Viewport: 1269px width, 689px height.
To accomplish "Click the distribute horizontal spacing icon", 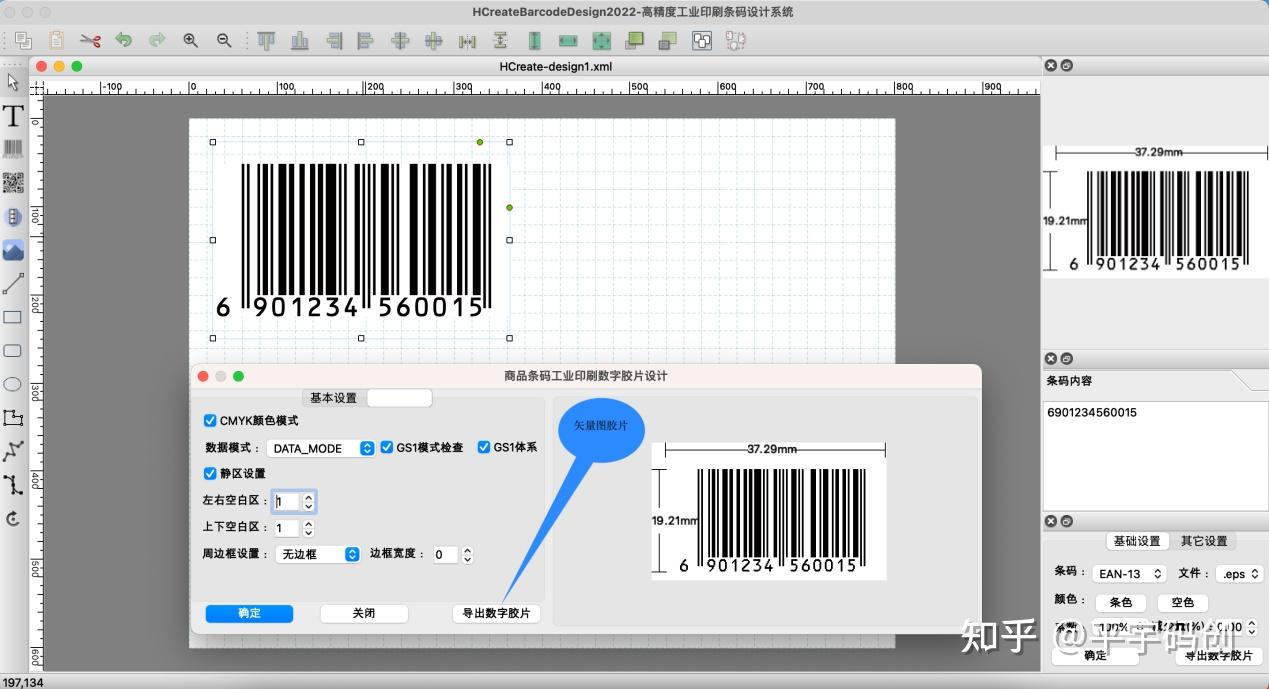I will pos(467,41).
